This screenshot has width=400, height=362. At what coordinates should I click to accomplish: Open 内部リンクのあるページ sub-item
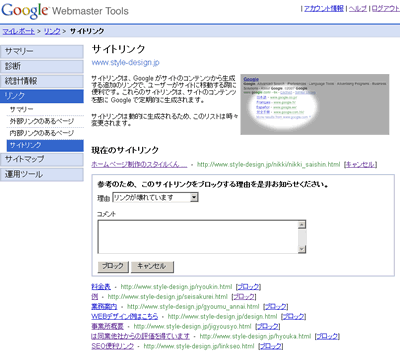pos(42,133)
